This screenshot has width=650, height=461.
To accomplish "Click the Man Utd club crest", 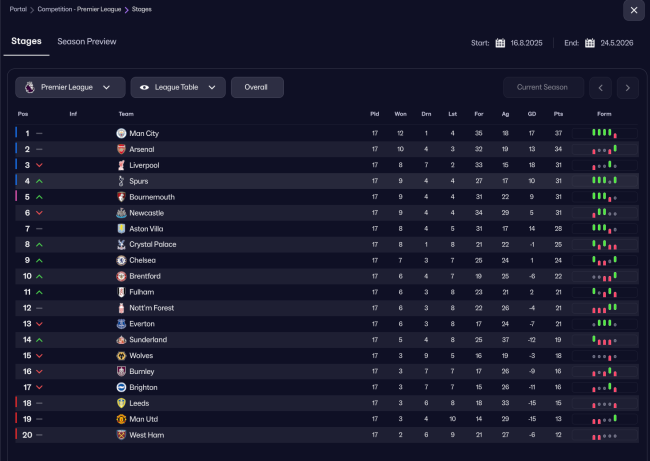I will [x=122, y=419].
